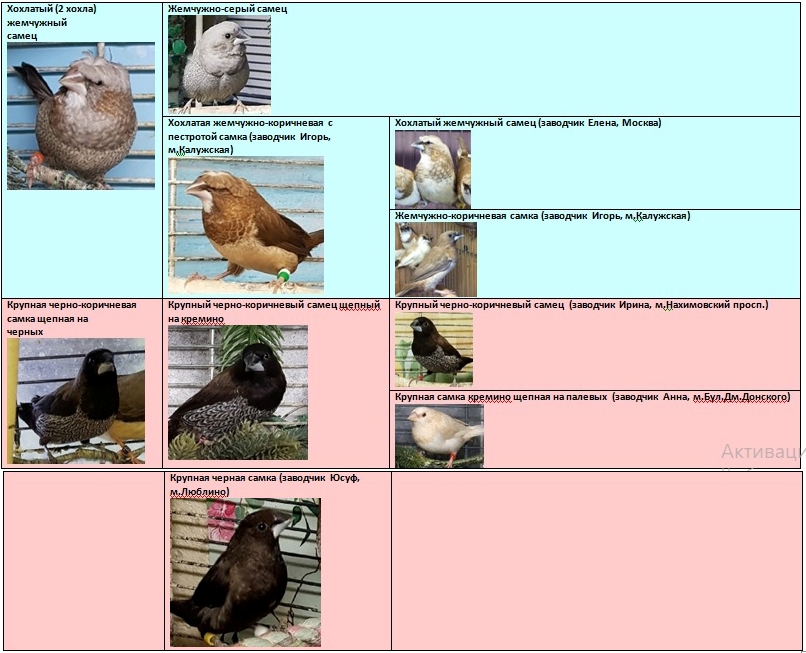This screenshot has height=653, width=806.
Task: Click the heading text "Жемчужно-серый самец"
Action: coord(227,9)
